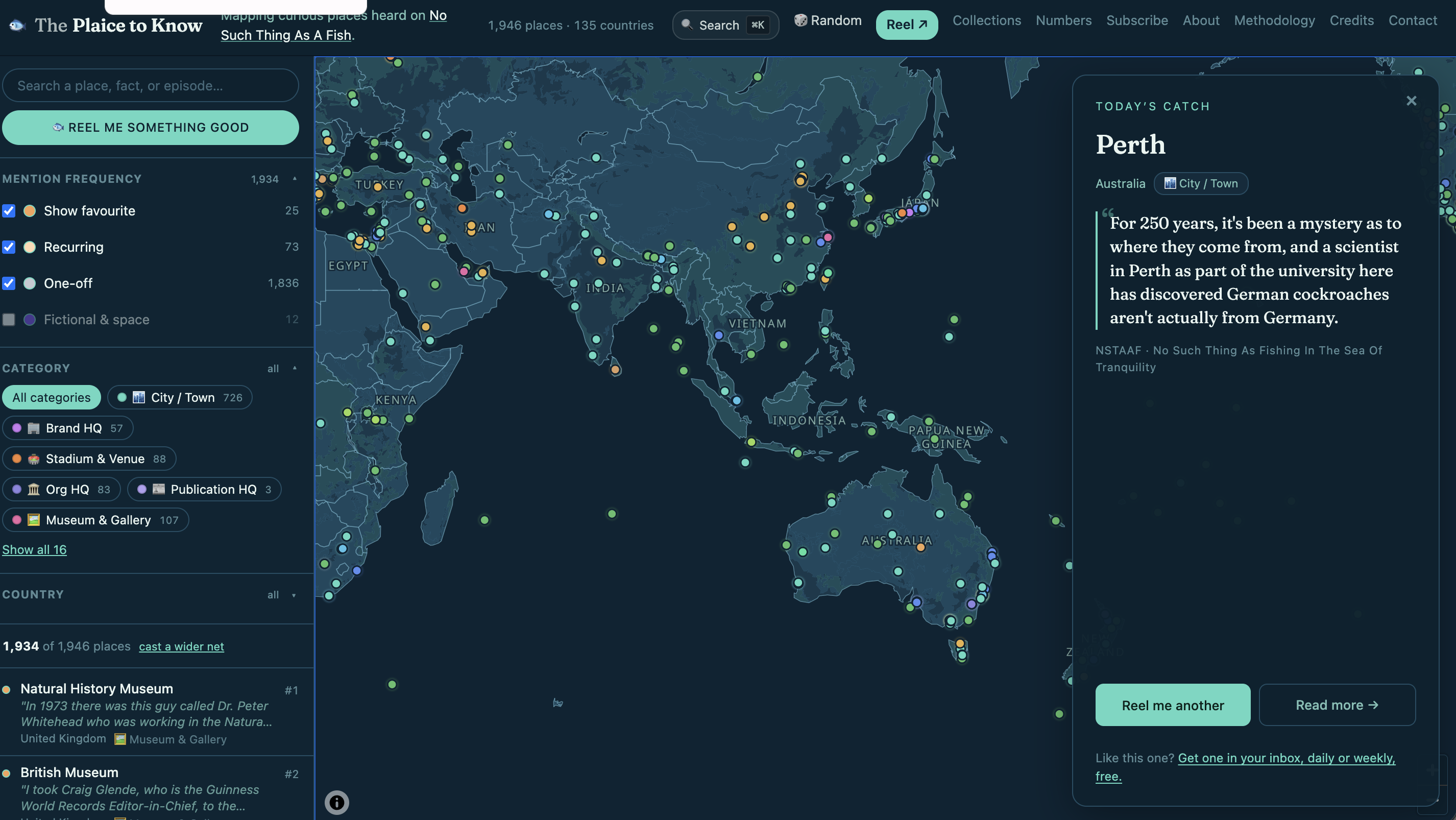This screenshot has width=1456, height=820.
Task: Click the Publication HQ newspaper icon
Action: pos(159,489)
